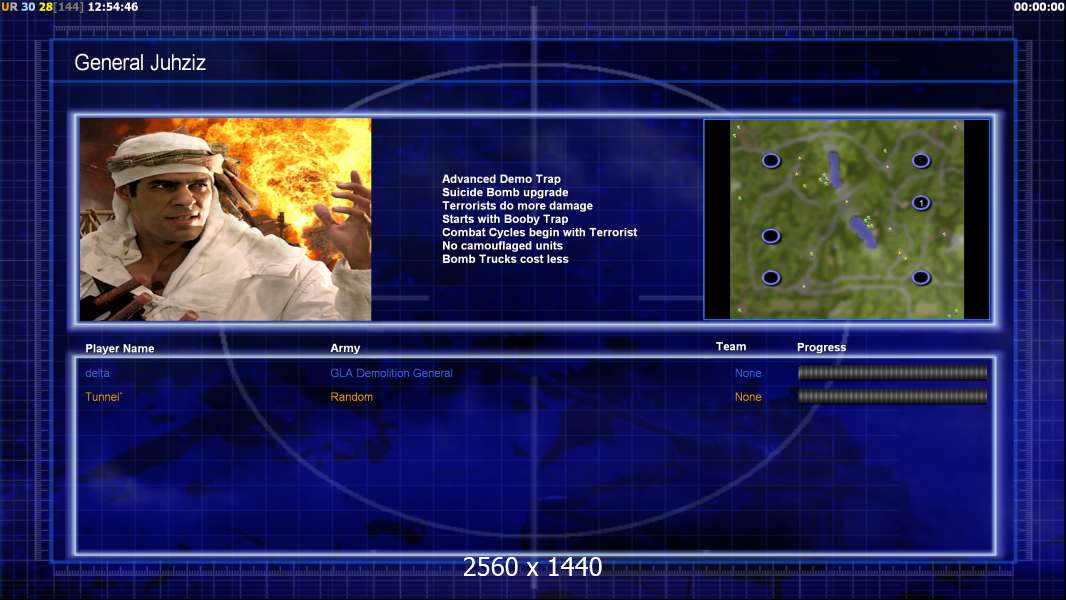Select the bottom-right start position circle on map
This screenshot has height=600, width=1066.
point(921,277)
